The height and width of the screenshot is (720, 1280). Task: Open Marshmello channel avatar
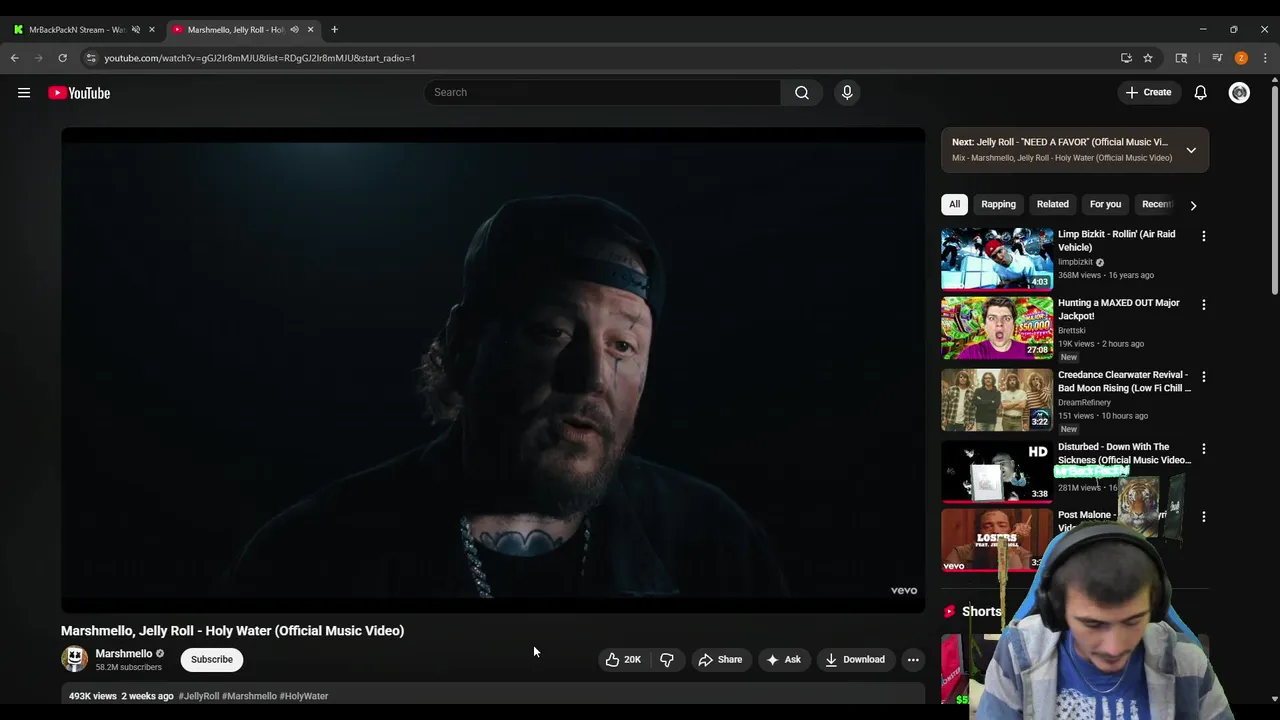pos(75,659)
